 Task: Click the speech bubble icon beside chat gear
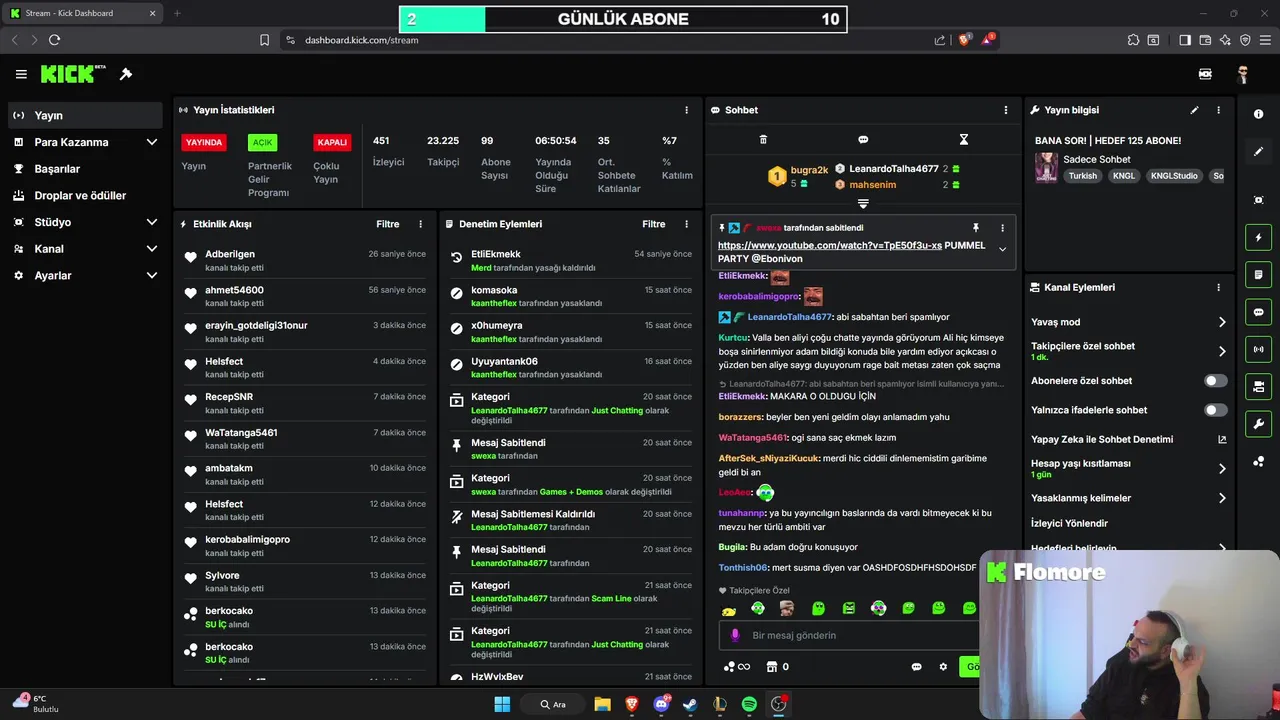[916, 667]
